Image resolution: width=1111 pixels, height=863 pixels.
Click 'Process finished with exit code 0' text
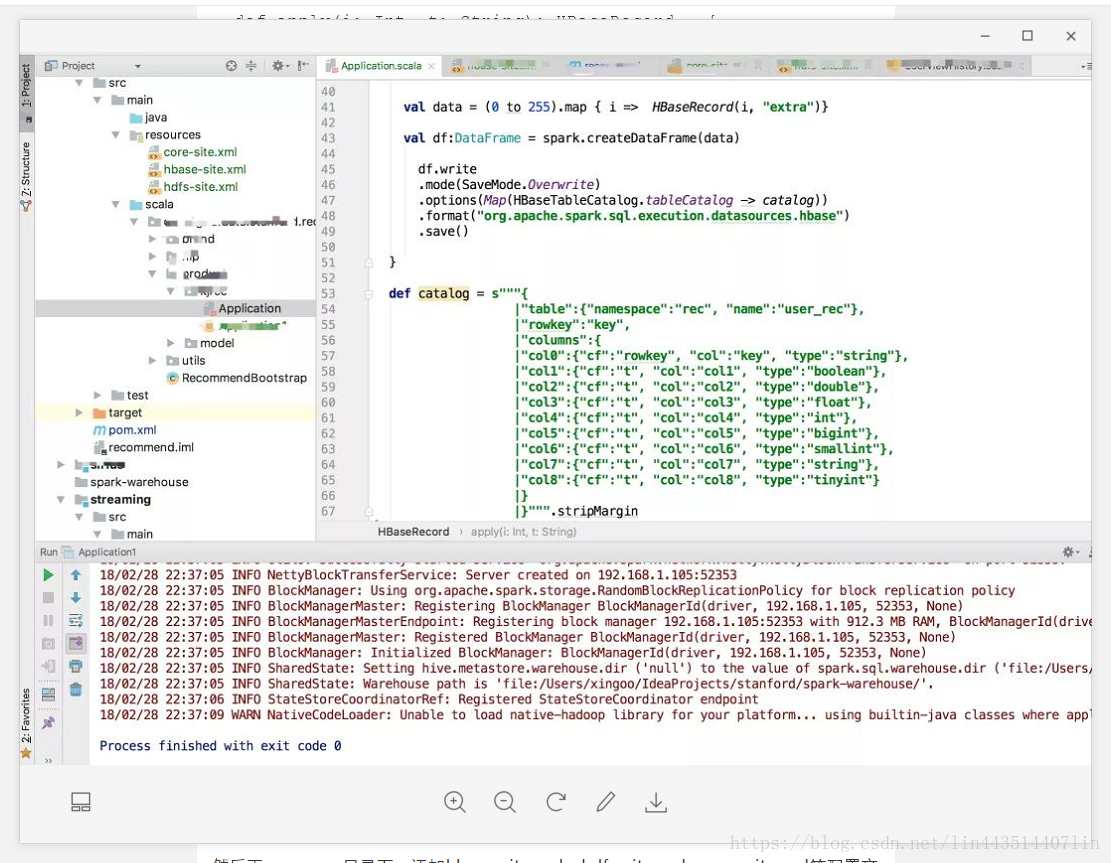tap(220, 745)
